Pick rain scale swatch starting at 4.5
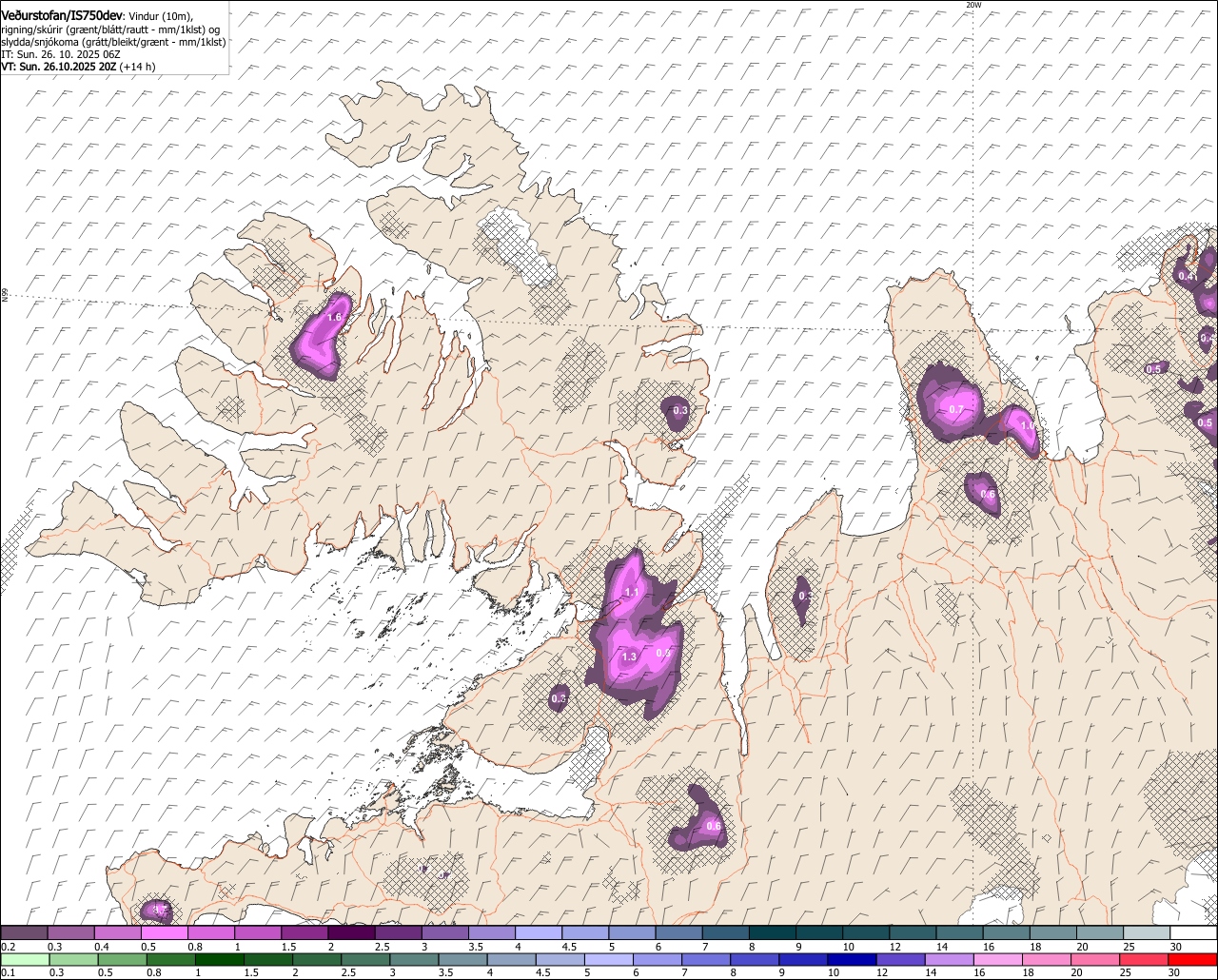The width and height of the screenshot is (1218, 980). (561, 959)
